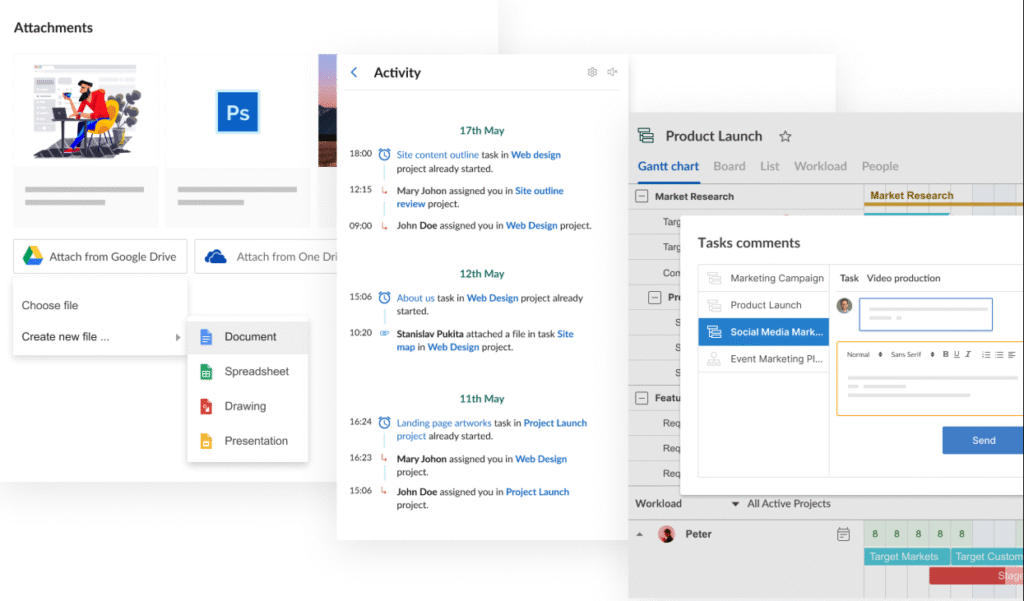The image size is (1024, 601).
Task: Choose Drawing file type option
Action: click(x=245, y=406)
